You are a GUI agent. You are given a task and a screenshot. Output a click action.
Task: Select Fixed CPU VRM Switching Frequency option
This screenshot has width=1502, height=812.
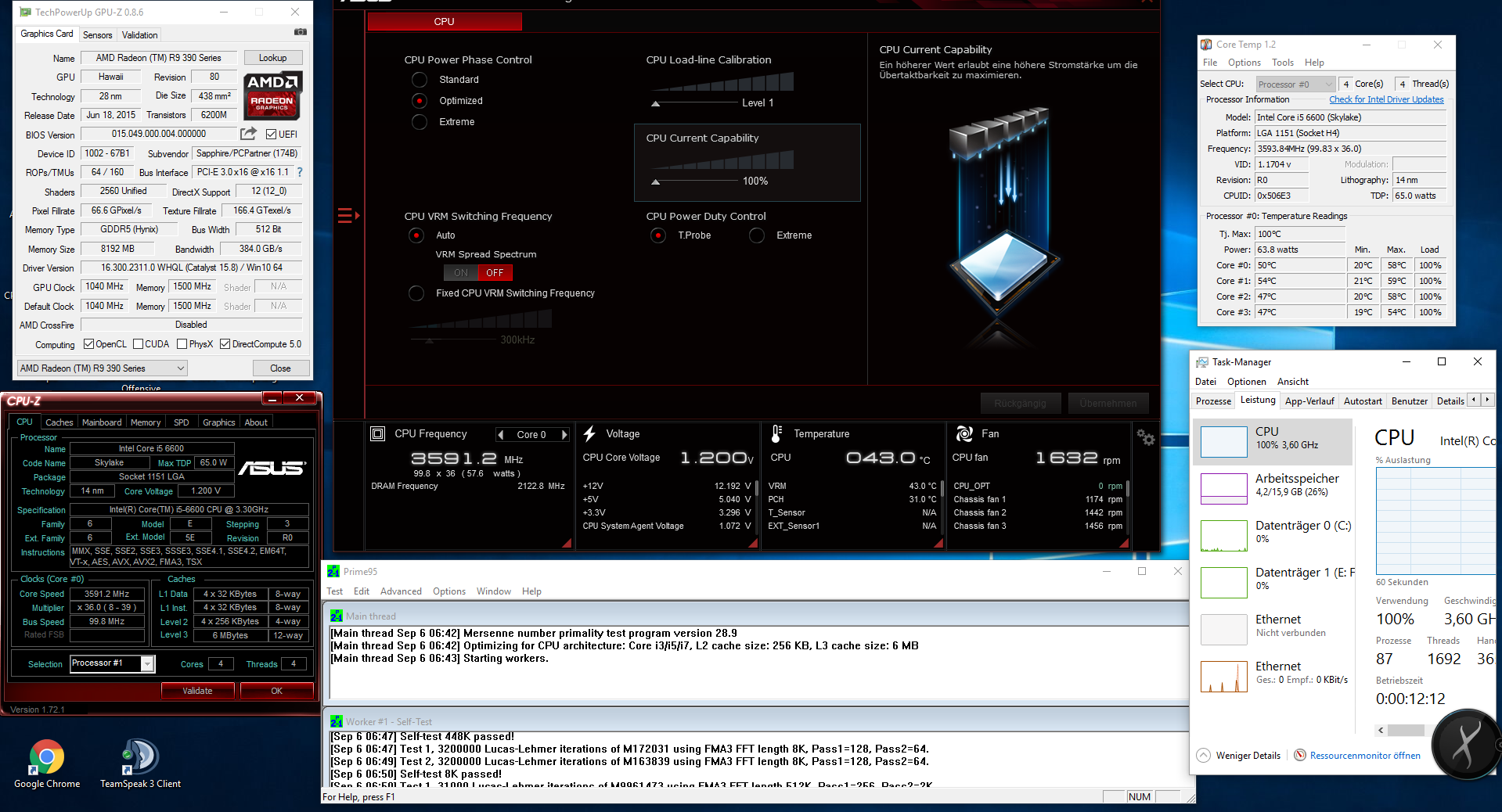click(416, 293)
